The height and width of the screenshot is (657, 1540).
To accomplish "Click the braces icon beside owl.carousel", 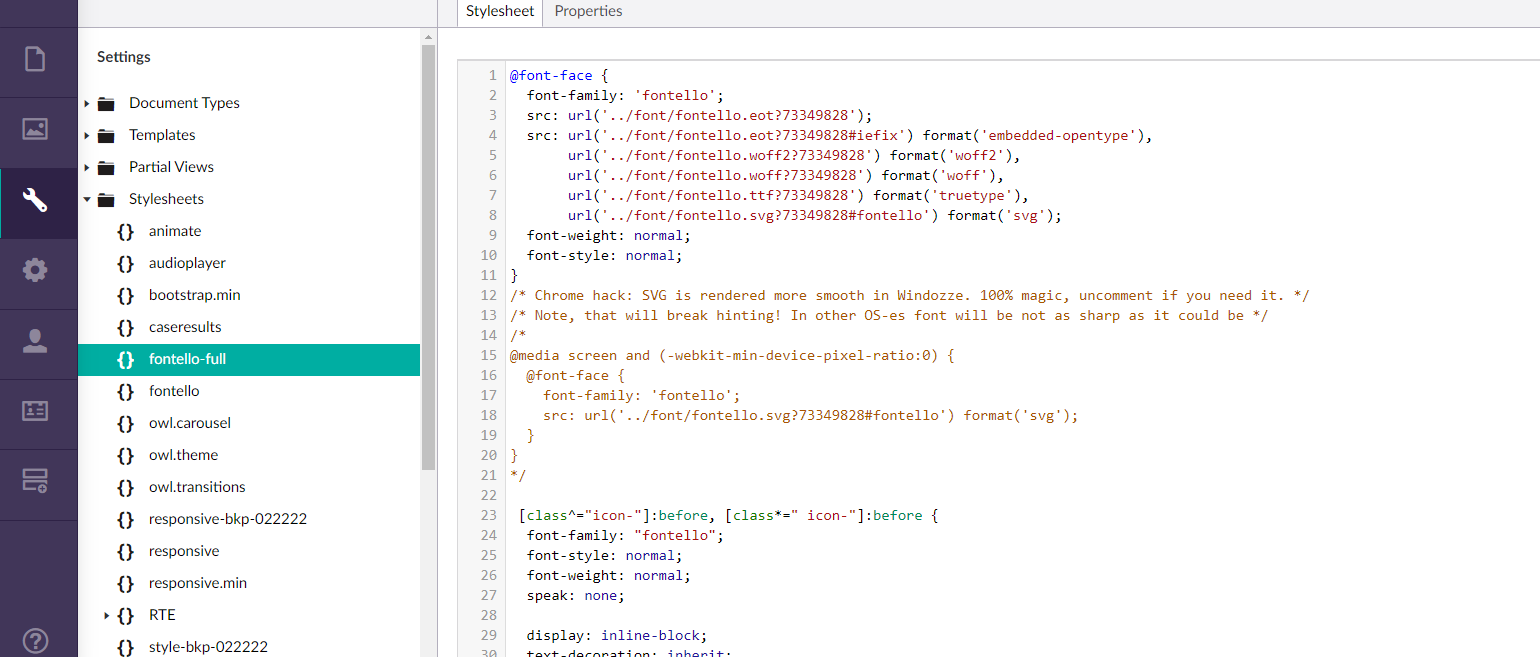I will point(125,423).
